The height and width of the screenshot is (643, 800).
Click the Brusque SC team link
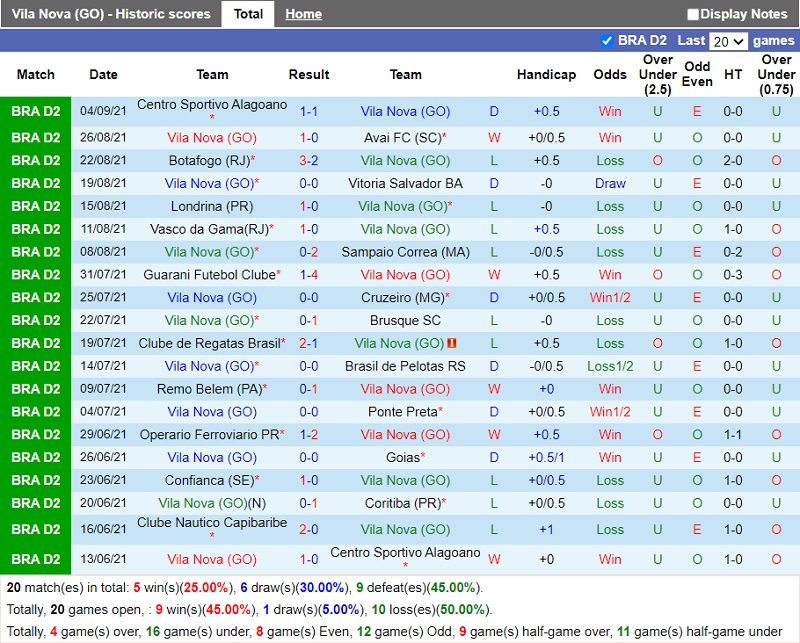point(405,320)
